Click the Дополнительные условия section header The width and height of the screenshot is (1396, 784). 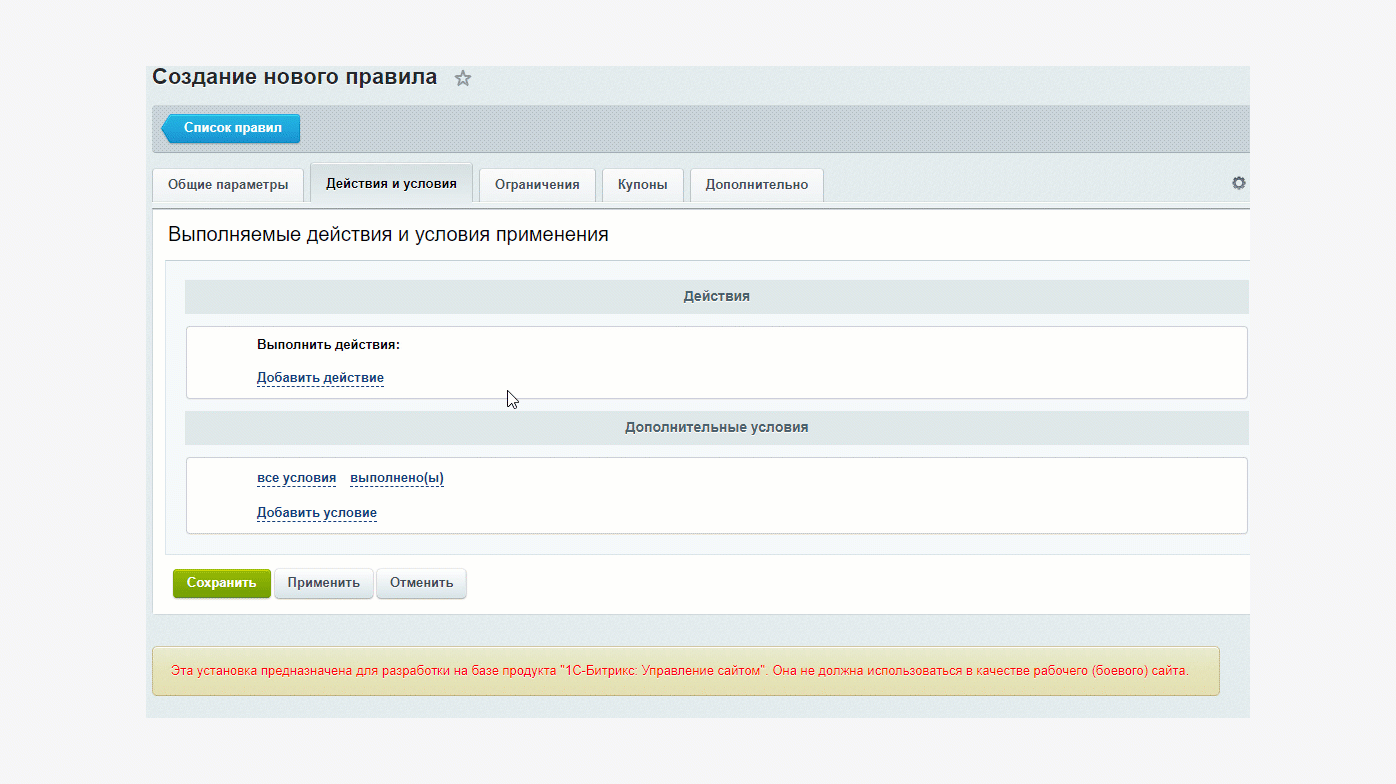[716, 427]
